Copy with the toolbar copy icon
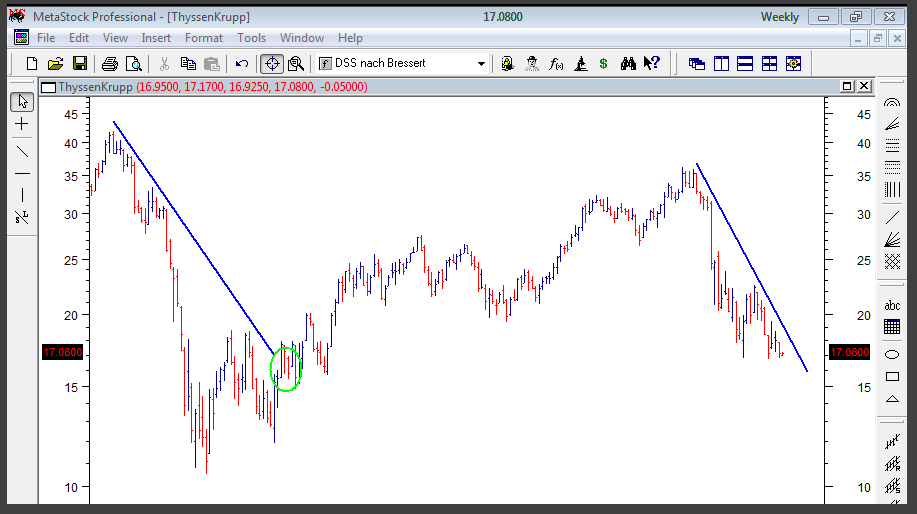 point(188,64)
